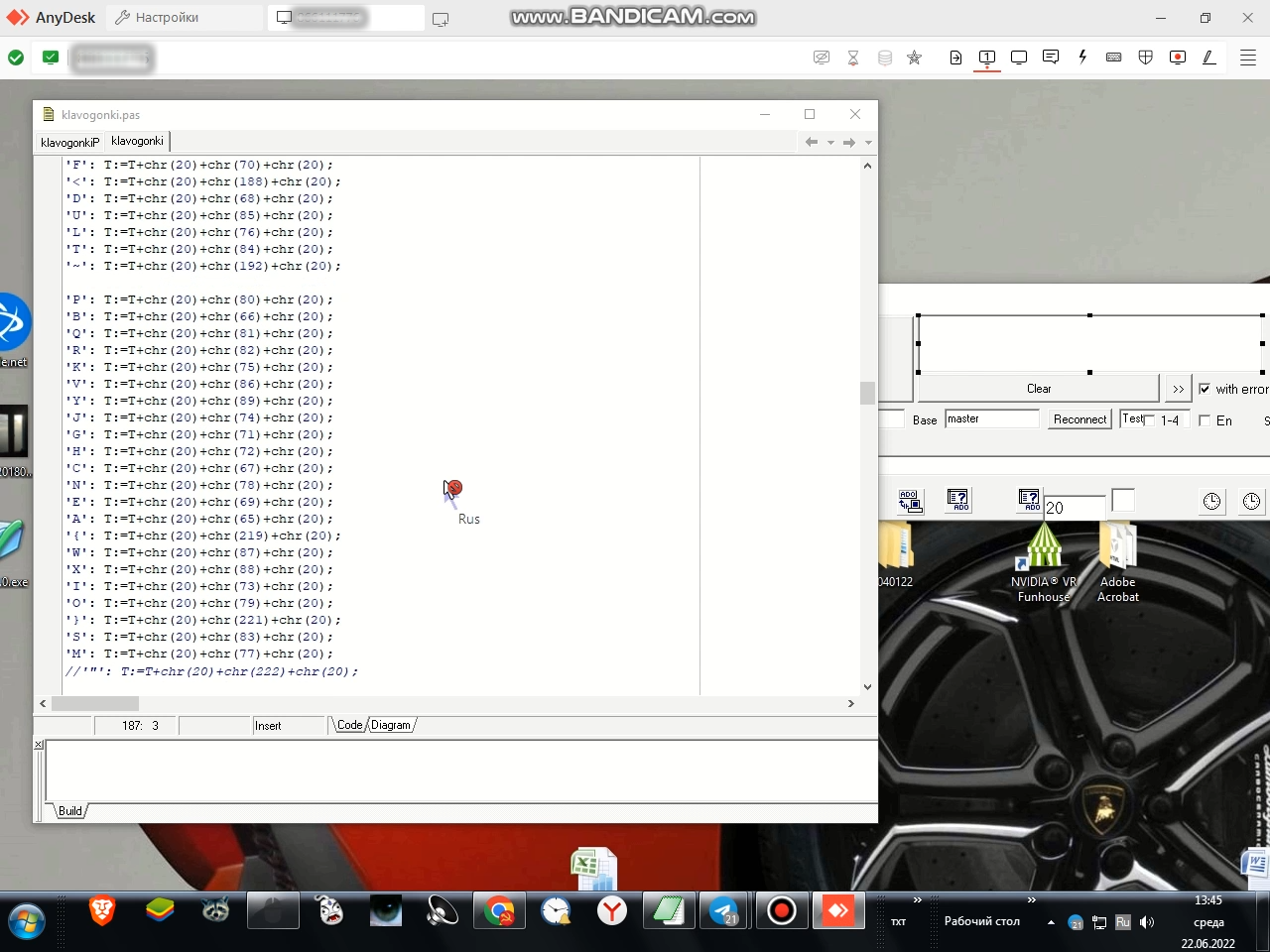Viewport: 1270px width, 952px height.
Task: Click the commented line with chr(222)
Action: click(211, 671)
